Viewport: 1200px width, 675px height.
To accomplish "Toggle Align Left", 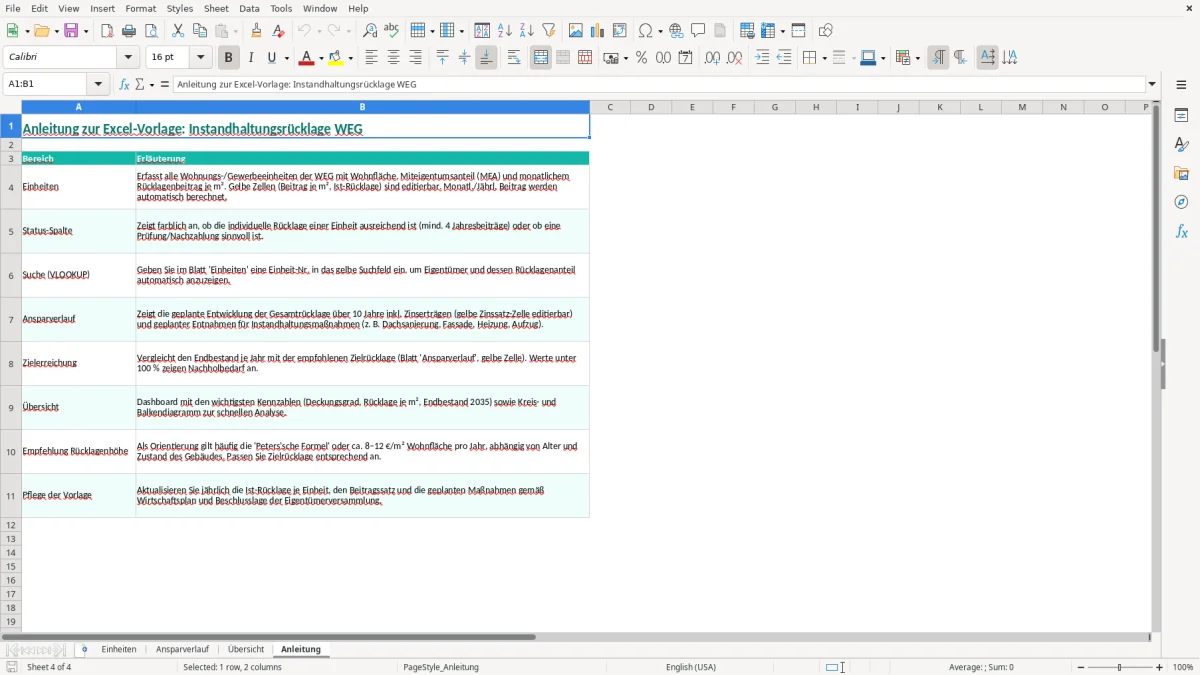I will [371, 58].
